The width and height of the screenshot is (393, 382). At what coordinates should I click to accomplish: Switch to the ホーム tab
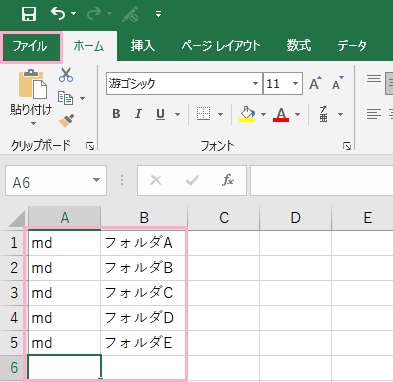click(89, 46)
